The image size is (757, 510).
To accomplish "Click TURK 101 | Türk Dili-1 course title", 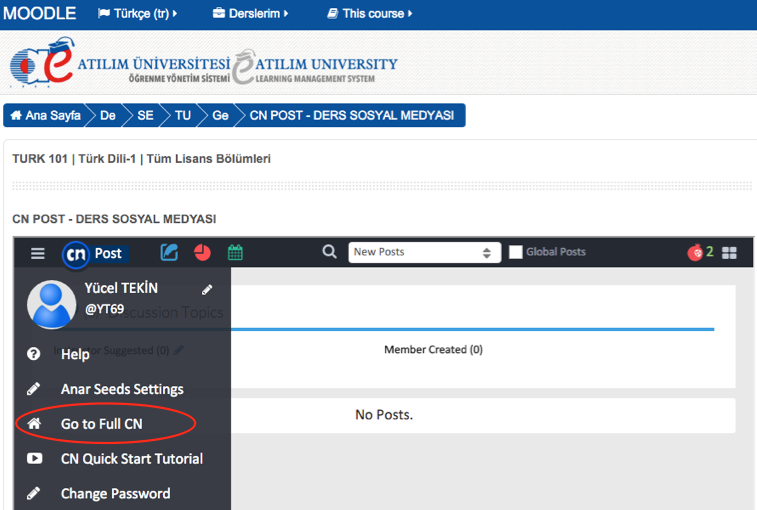I will (x=141, y=159).
